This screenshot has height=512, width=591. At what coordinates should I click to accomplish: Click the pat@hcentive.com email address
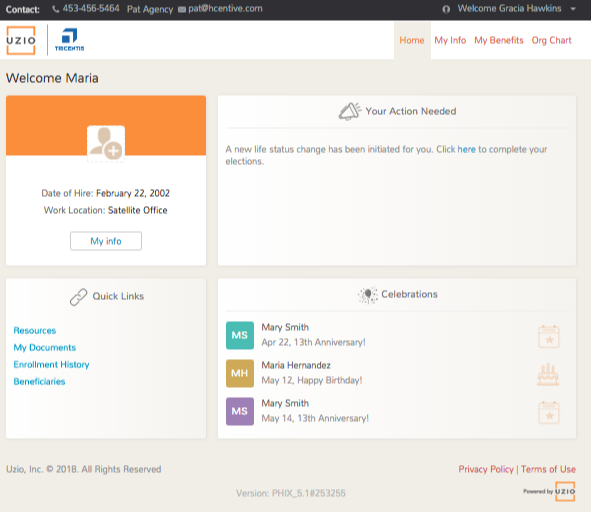(225, 9)
